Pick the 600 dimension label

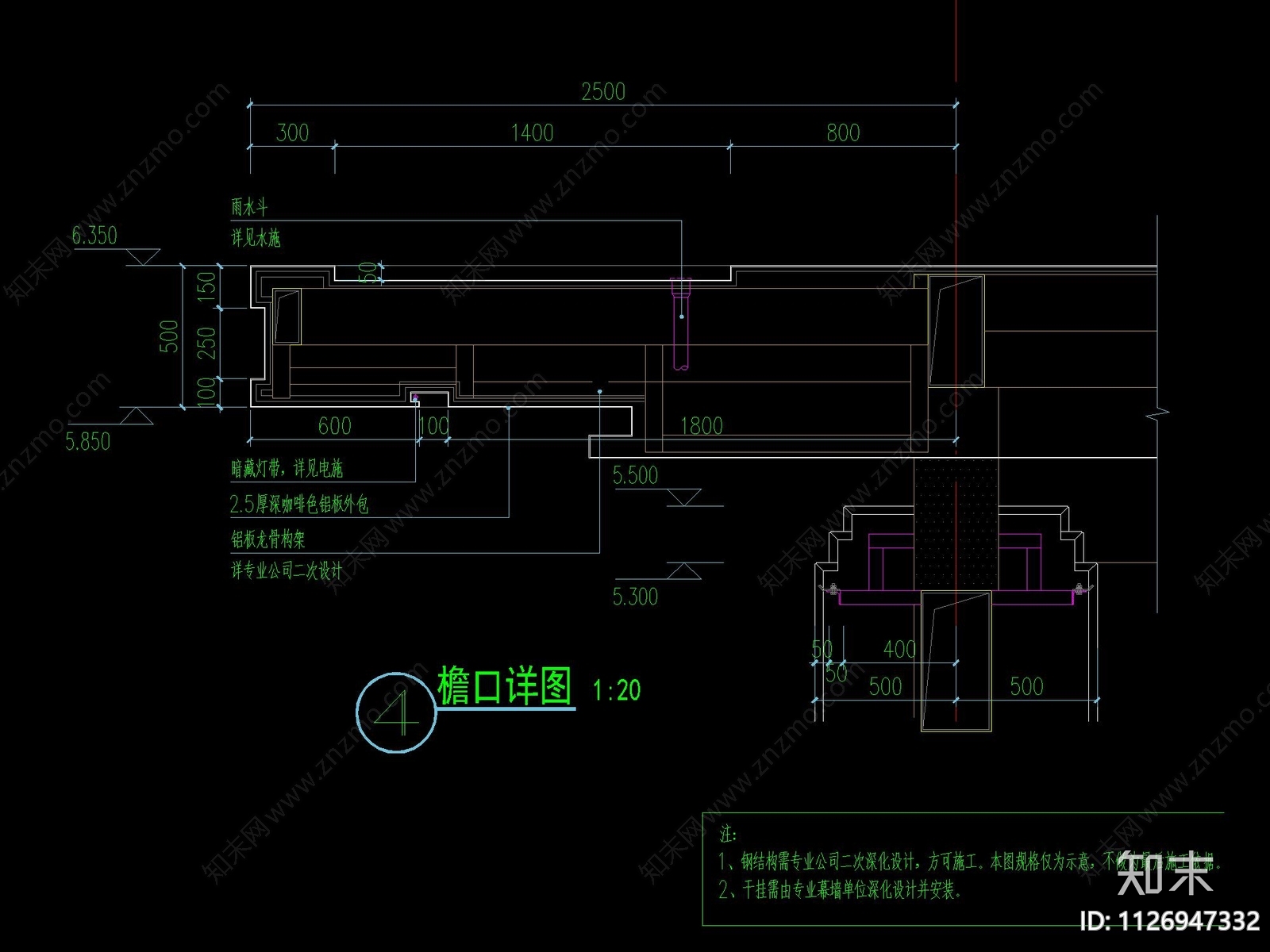pyautogui.click(x=334, y=426)
